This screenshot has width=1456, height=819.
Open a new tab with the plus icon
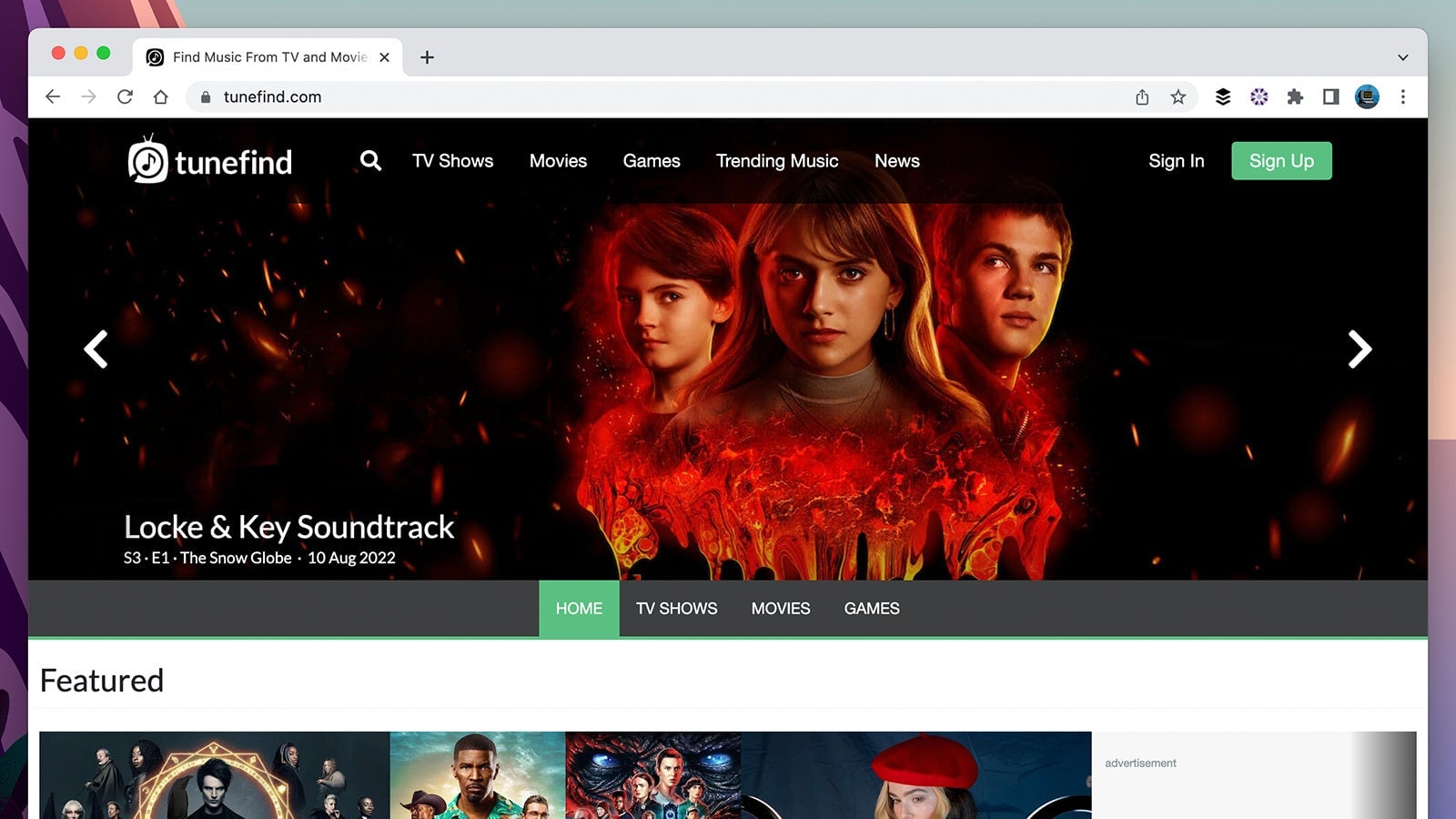[427, 56]
